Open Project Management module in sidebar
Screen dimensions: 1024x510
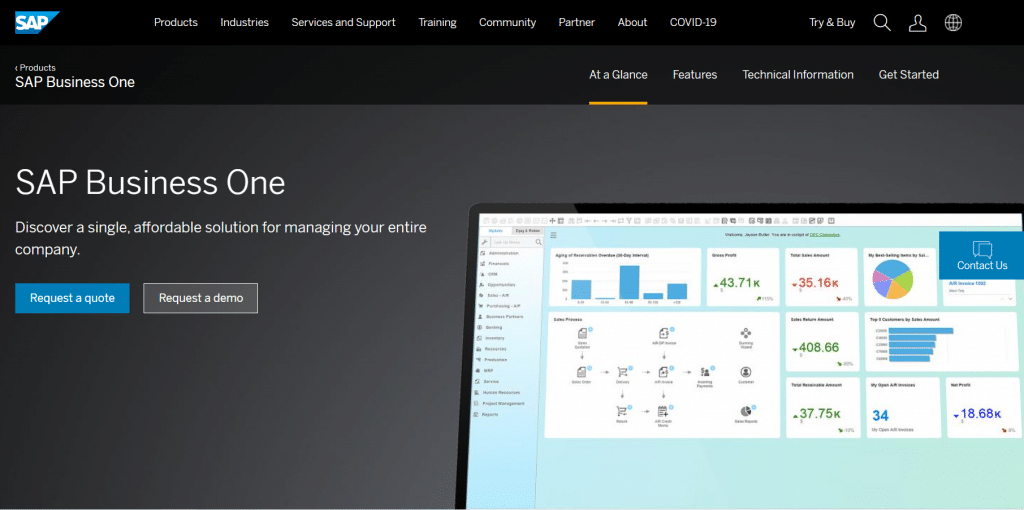coord(504,404)
